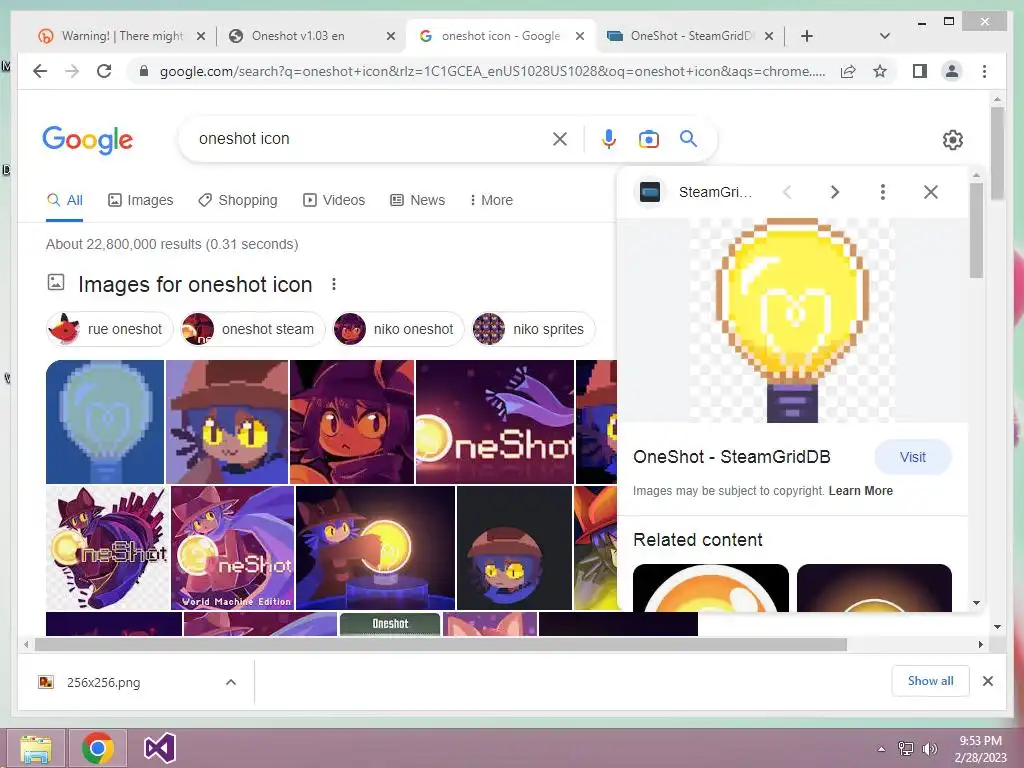This screenshot has width=1024, height=768.
Task: Open File Explorer from the taskbar
Action: click(36, 748)
